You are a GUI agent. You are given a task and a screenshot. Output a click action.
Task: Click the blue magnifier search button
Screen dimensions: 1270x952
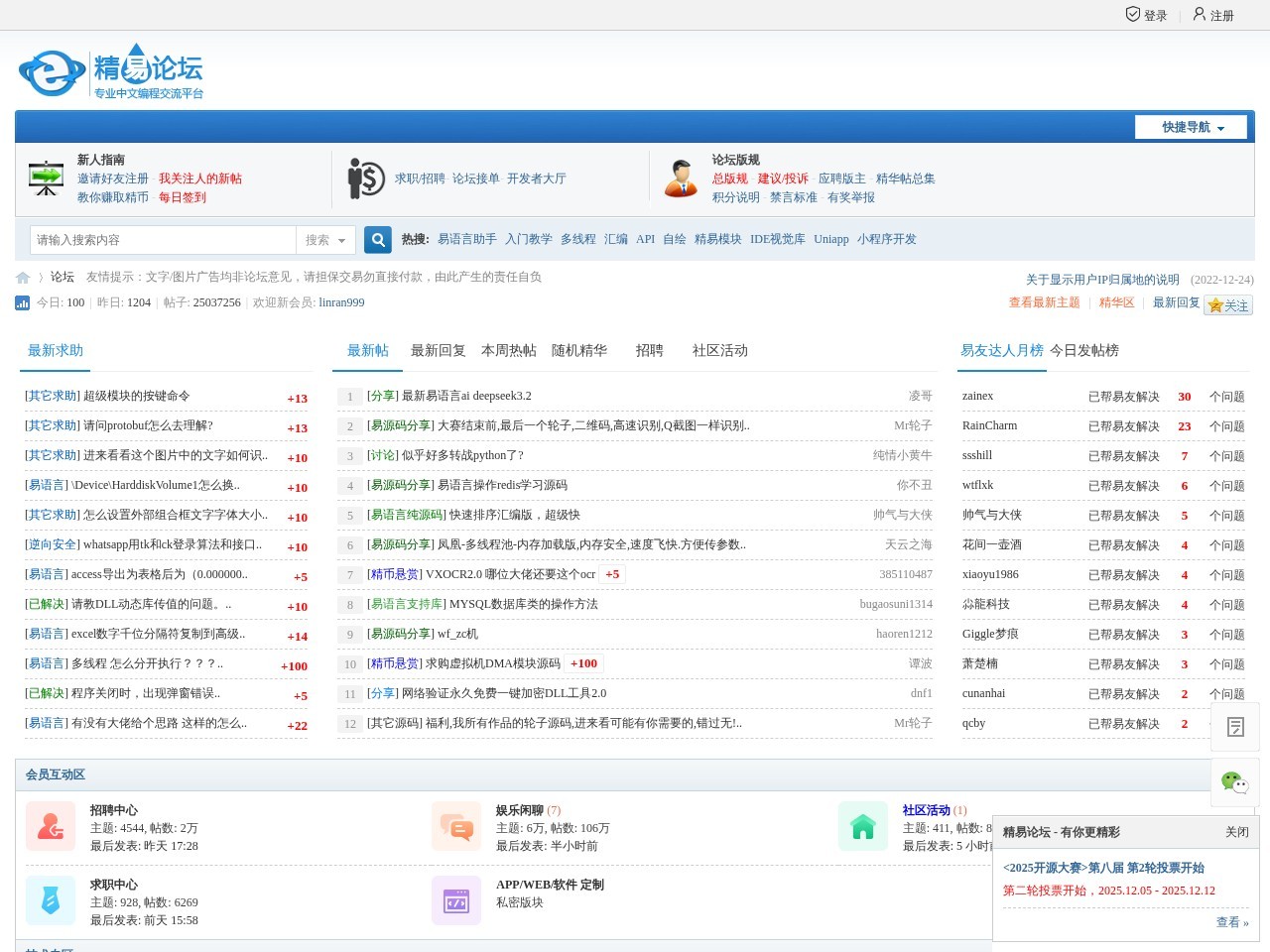click(377, 240)
